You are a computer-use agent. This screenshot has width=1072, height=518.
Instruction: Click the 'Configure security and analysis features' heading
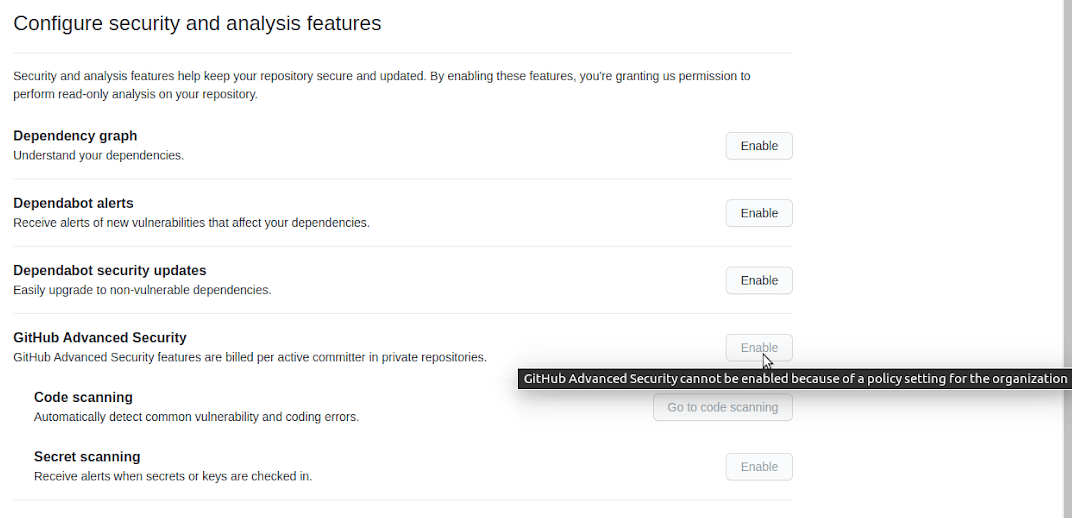(x=197, y=23)
